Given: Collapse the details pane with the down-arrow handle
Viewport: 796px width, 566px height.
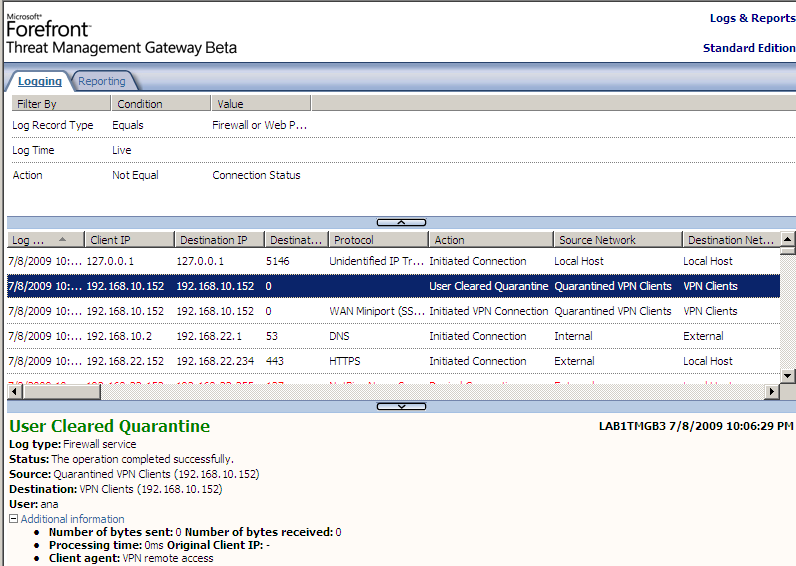Looking at the screenshot, I should 401,407.
